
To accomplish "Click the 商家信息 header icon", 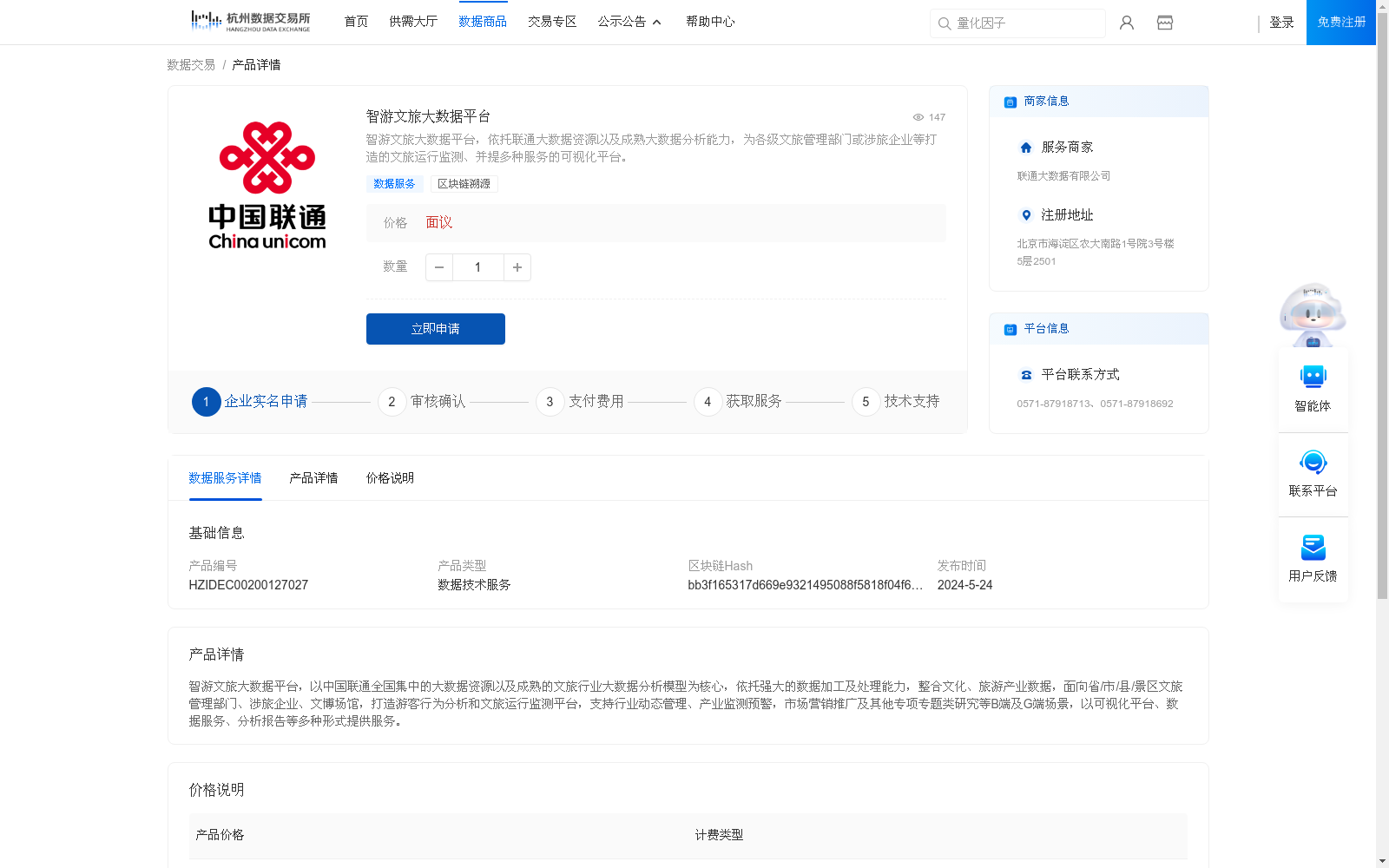I will click(x=1010, y=102).
